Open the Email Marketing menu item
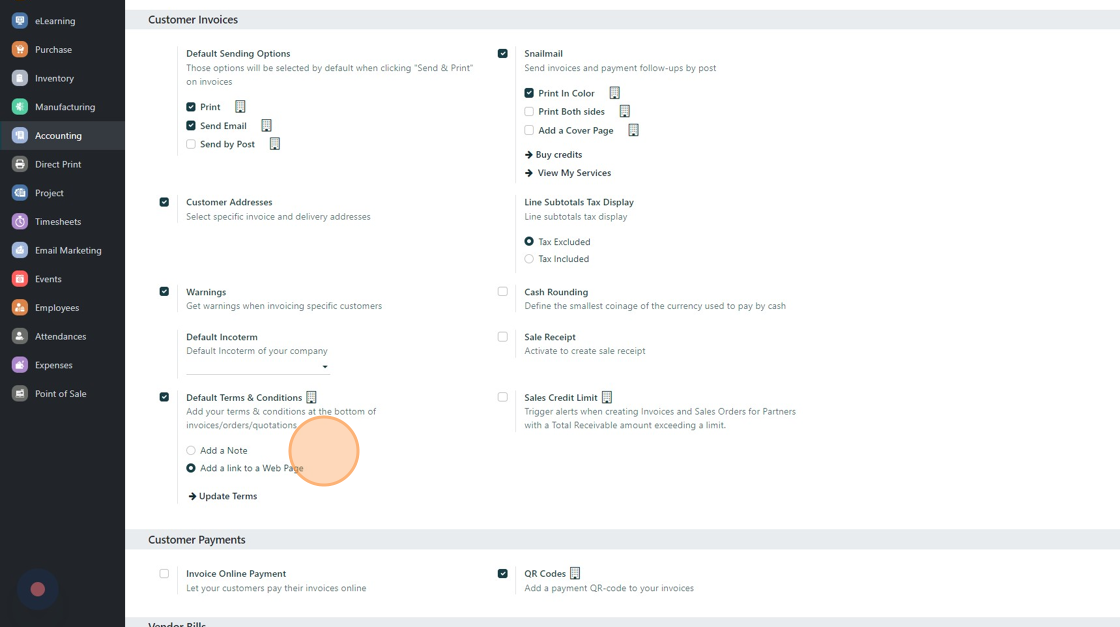The height and width of the screenshot is (627, 1120). [x=68, y=250]
